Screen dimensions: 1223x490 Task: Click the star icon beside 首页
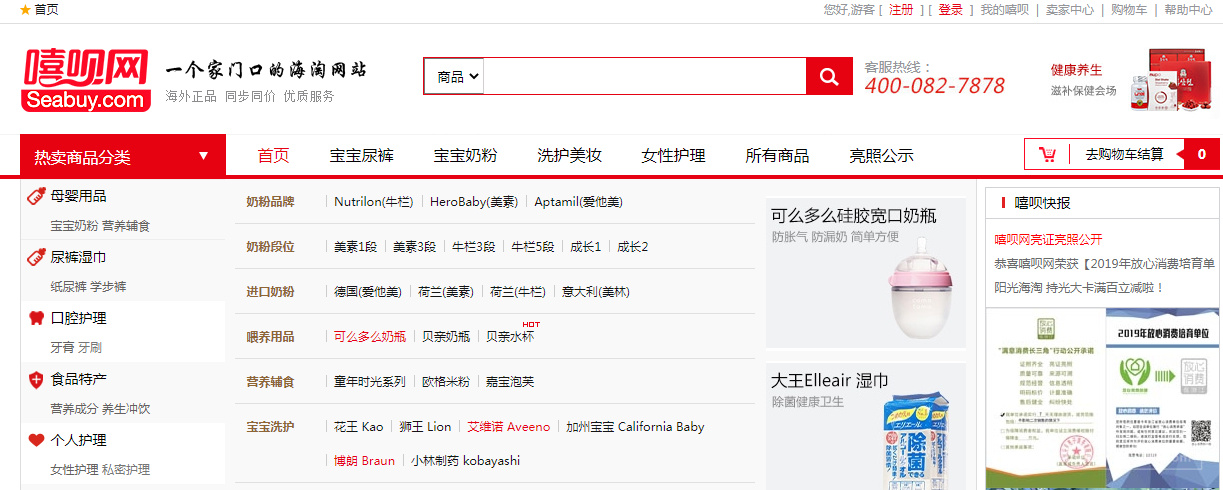25,9
